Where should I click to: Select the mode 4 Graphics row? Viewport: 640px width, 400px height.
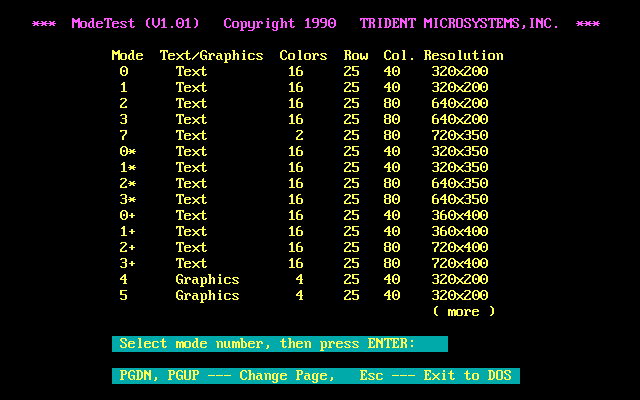coord(300,280)
